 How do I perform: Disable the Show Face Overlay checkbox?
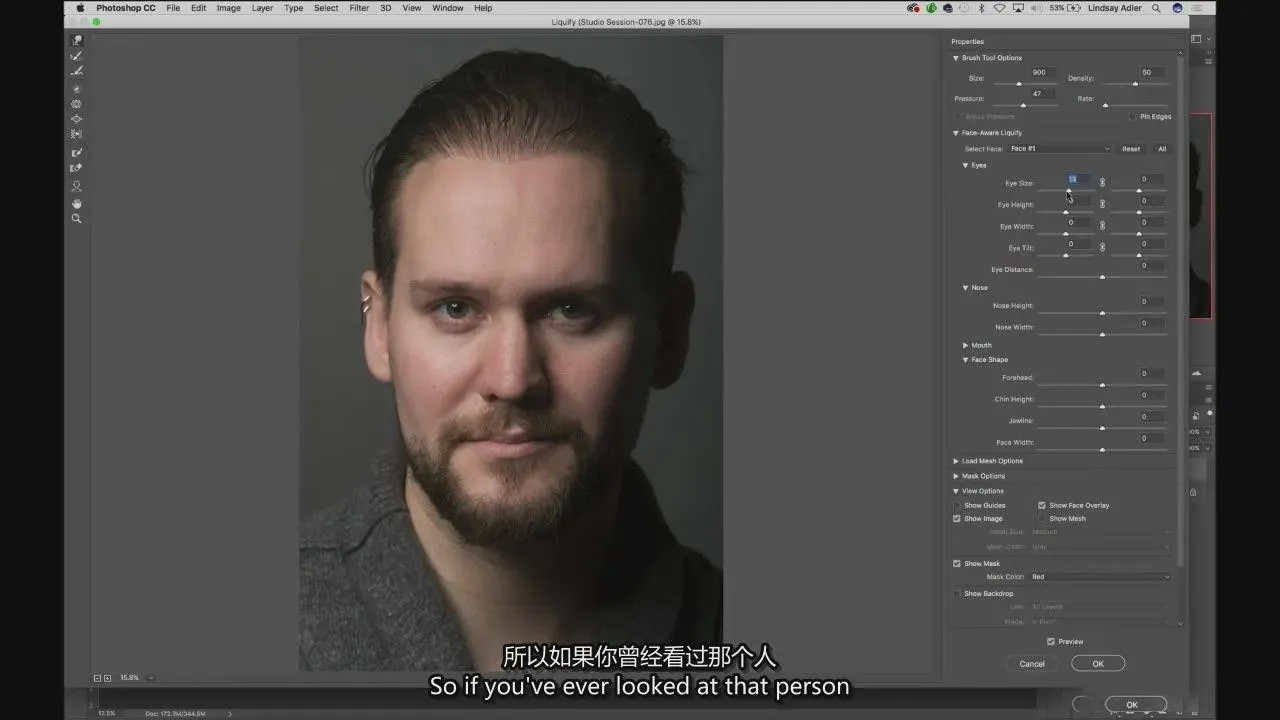(1042, 506)
